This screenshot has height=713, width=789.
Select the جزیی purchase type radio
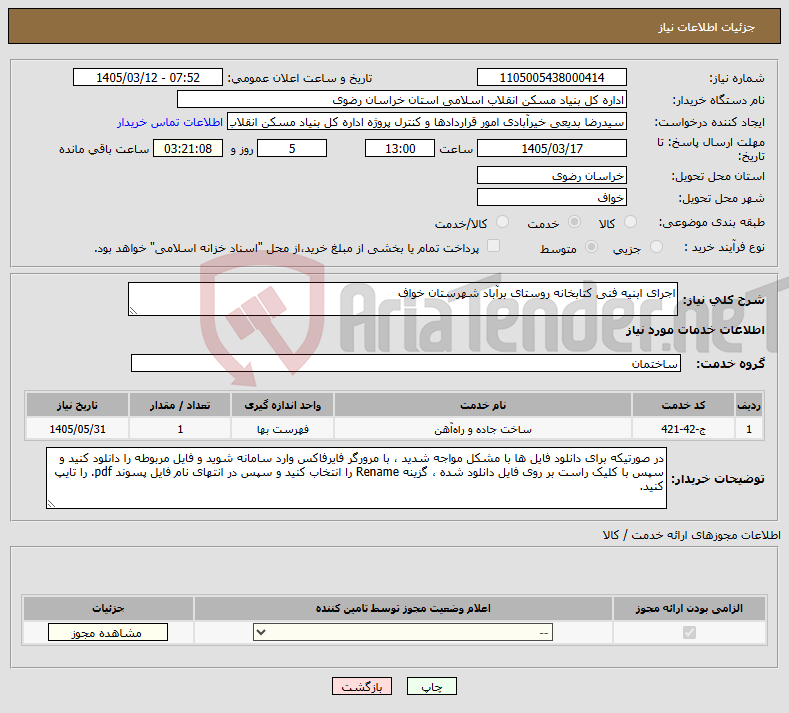tap(657, 247)
